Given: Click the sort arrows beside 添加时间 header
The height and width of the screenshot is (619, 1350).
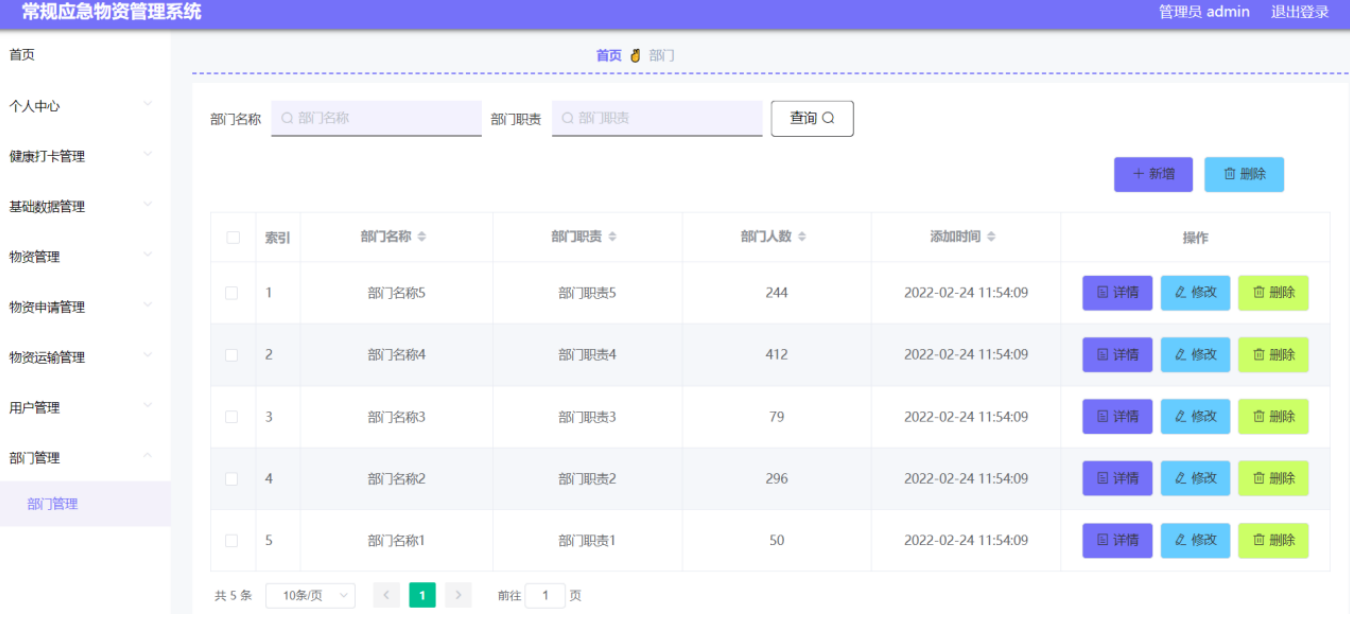Looking at the screenshot, I should (x=991, y=237).
